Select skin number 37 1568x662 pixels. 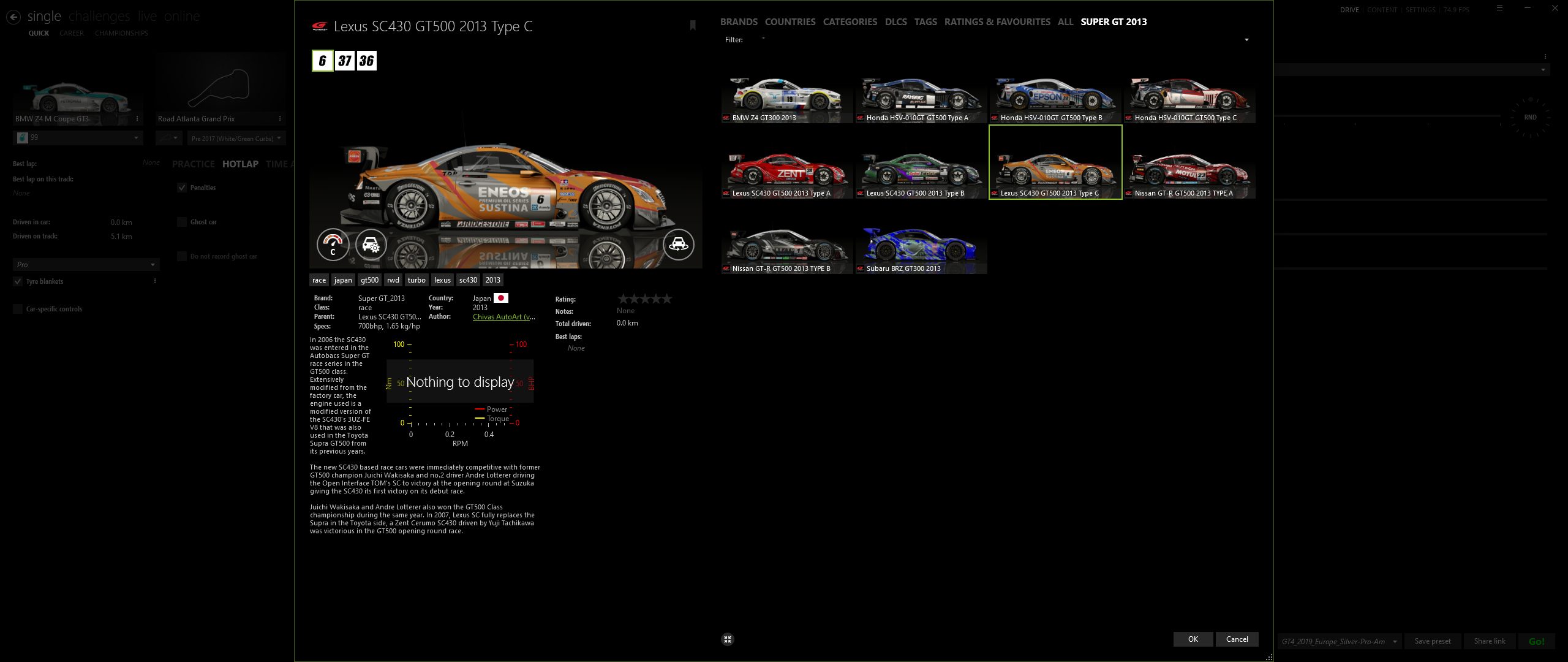click(345, 61)
